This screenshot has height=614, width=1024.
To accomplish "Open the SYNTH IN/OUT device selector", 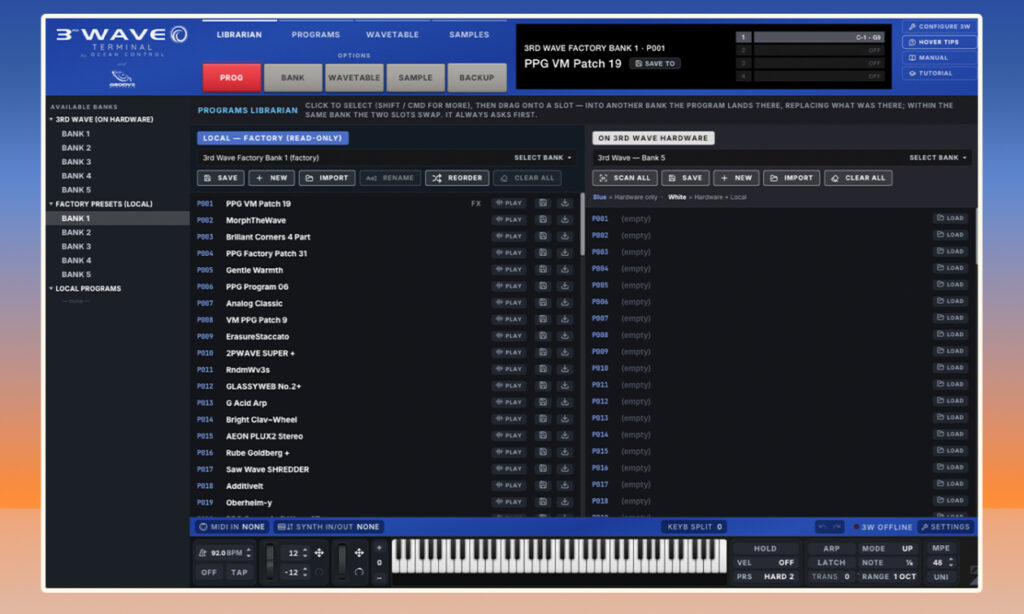I will [x=328, y=526].
